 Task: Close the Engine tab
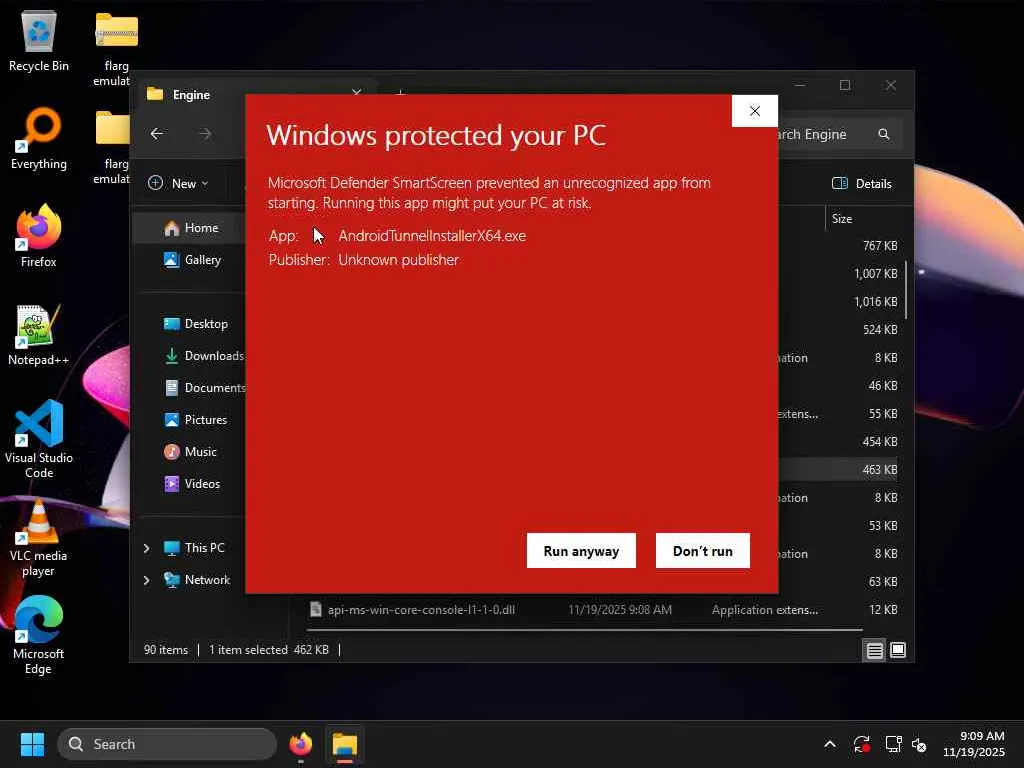(357, 93)
